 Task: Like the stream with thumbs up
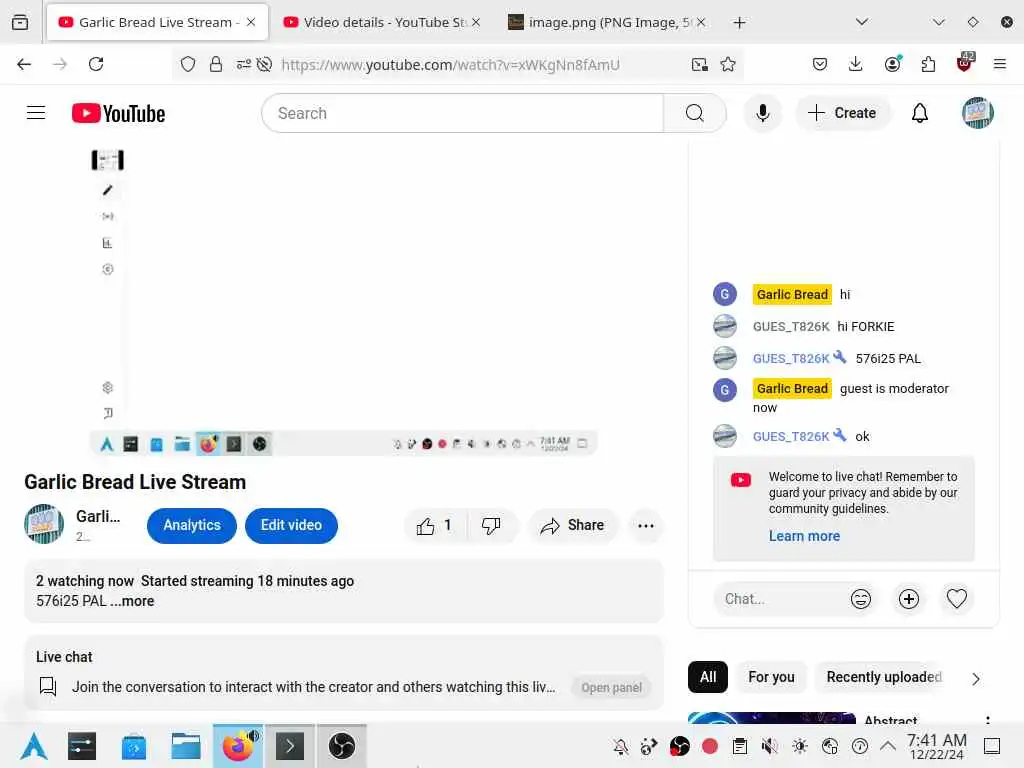coord(435,526)
